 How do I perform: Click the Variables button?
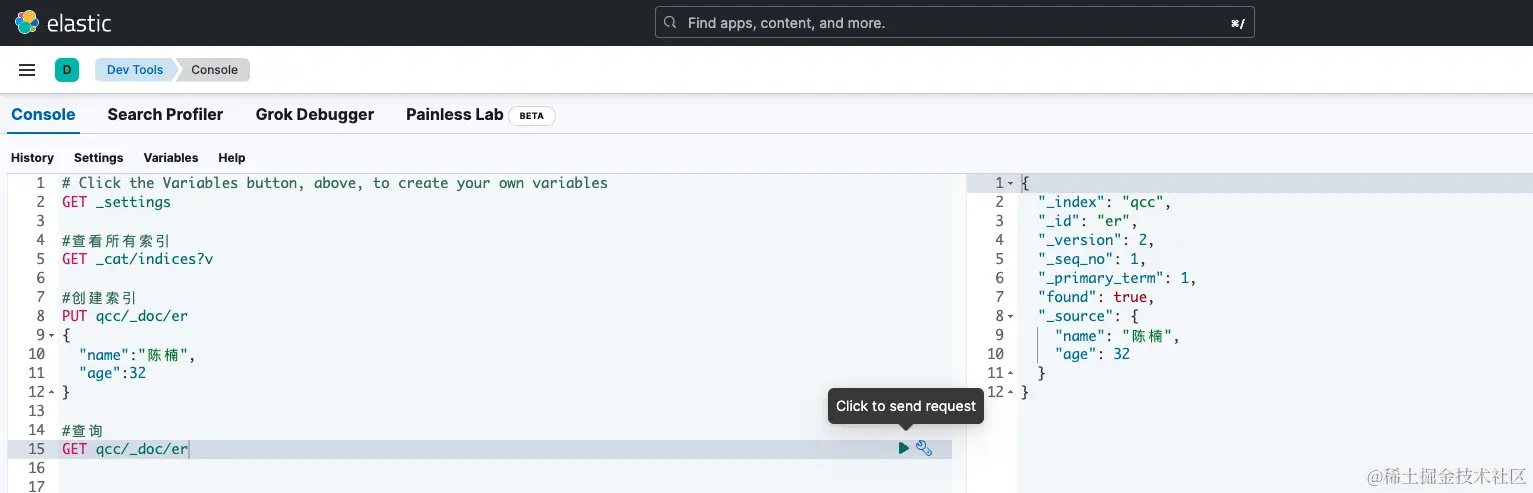(171, 158)
